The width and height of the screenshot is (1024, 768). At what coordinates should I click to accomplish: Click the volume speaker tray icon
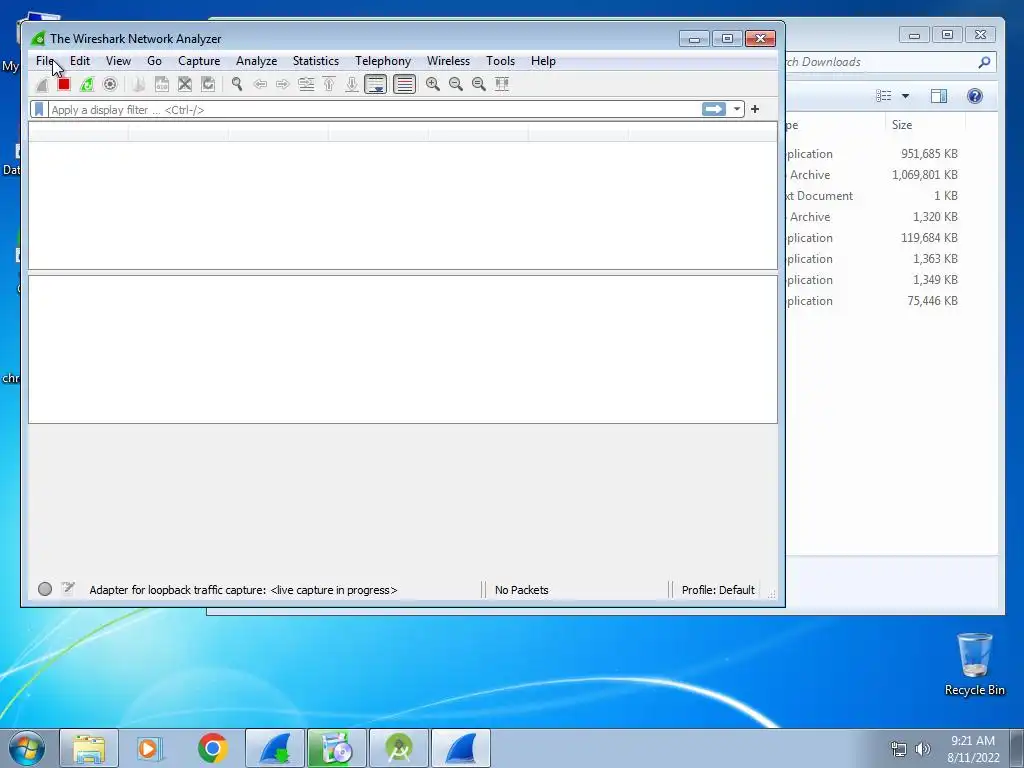click(923, 749)
